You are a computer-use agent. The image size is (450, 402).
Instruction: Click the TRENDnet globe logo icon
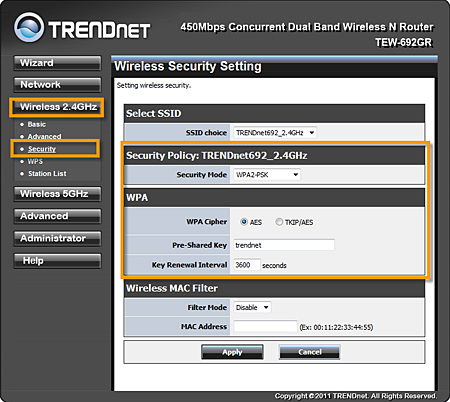[29, 27]
